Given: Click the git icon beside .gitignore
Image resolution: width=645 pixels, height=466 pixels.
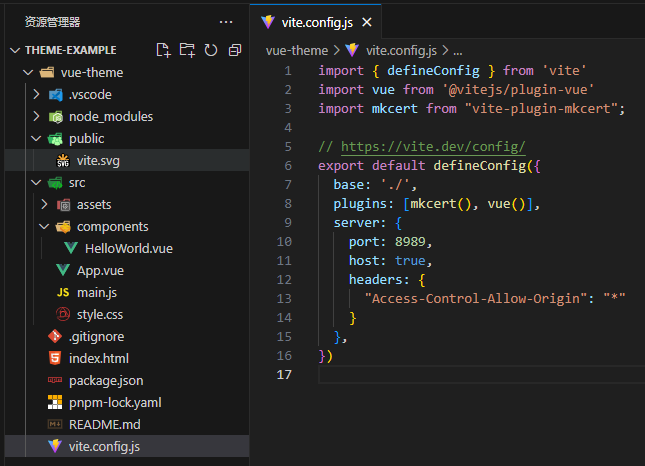Looking at the screenshot, I should pyautogui.click(x=55, y=336).
